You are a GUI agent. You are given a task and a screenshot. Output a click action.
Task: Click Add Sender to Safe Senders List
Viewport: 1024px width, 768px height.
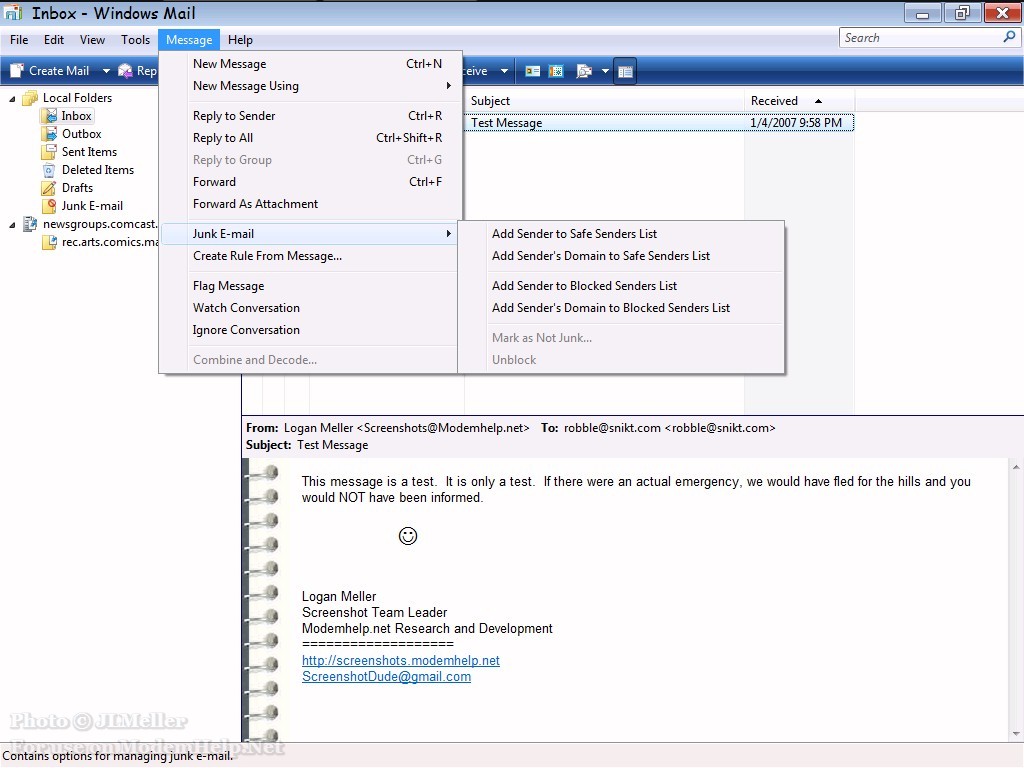click(x=621, y=234)
